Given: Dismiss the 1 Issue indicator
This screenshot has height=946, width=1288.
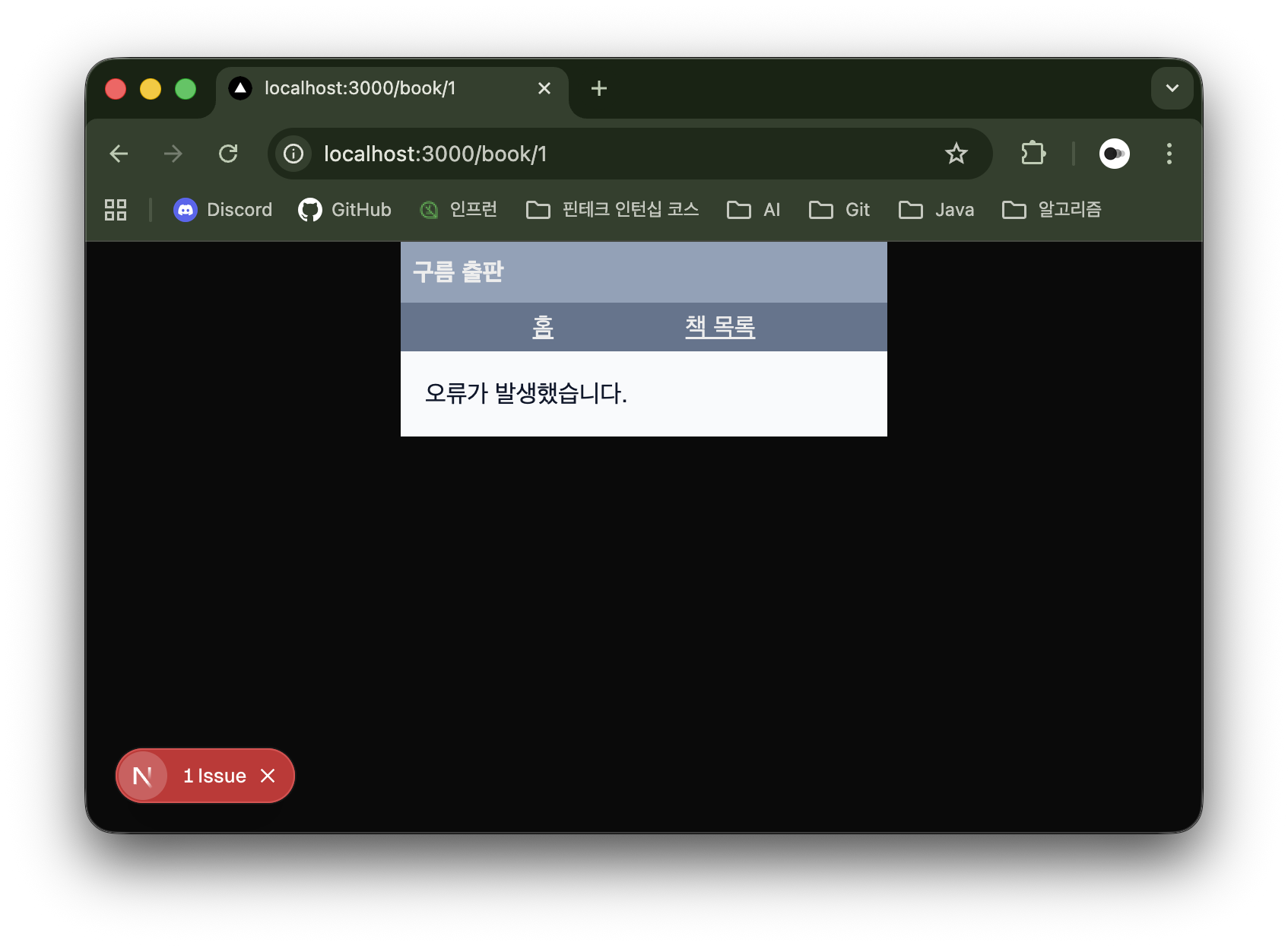Looking at the screenshot, I should click(268, 776).
